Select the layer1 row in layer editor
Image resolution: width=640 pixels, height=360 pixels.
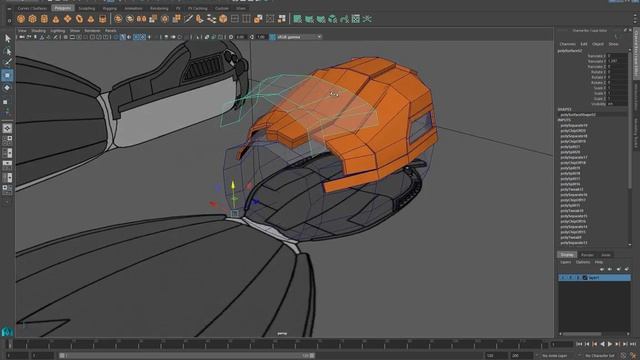[594, 278]
